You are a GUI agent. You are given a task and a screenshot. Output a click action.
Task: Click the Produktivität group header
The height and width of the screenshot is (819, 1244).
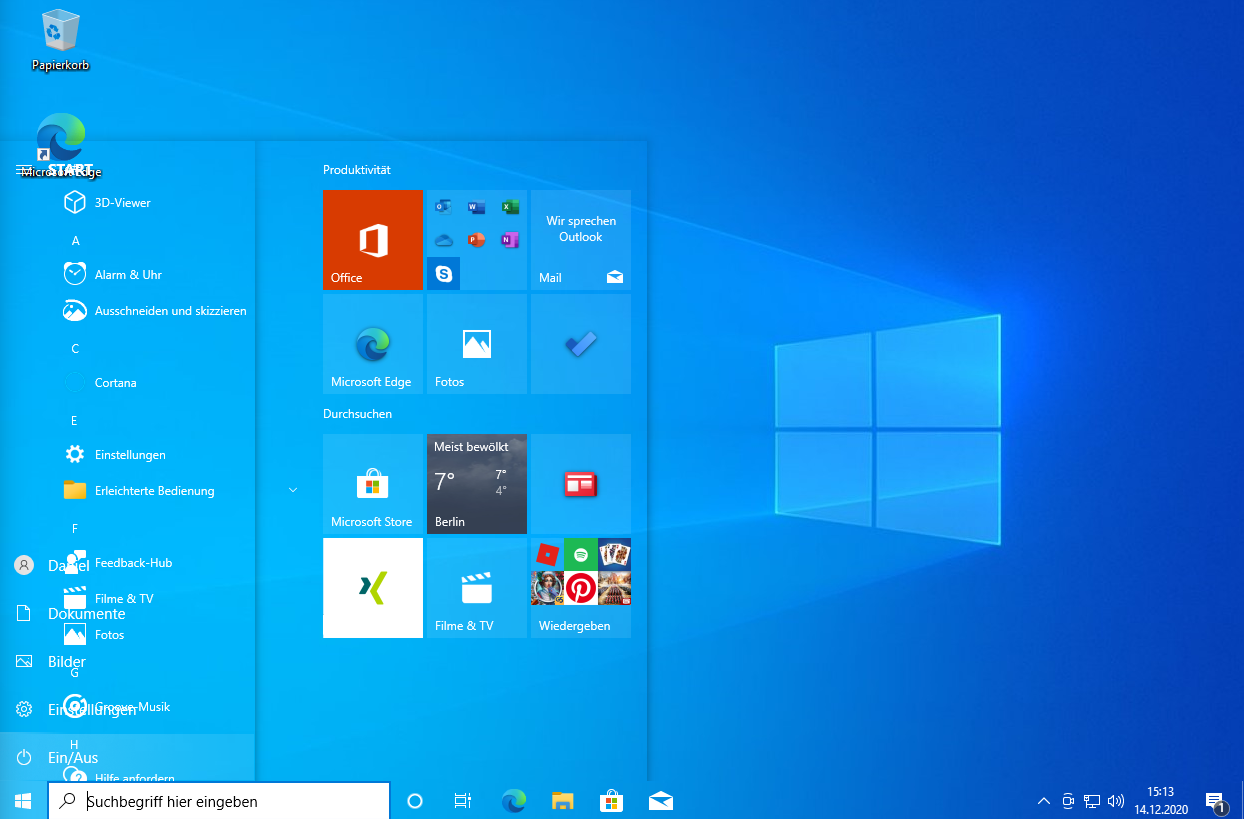357,170
